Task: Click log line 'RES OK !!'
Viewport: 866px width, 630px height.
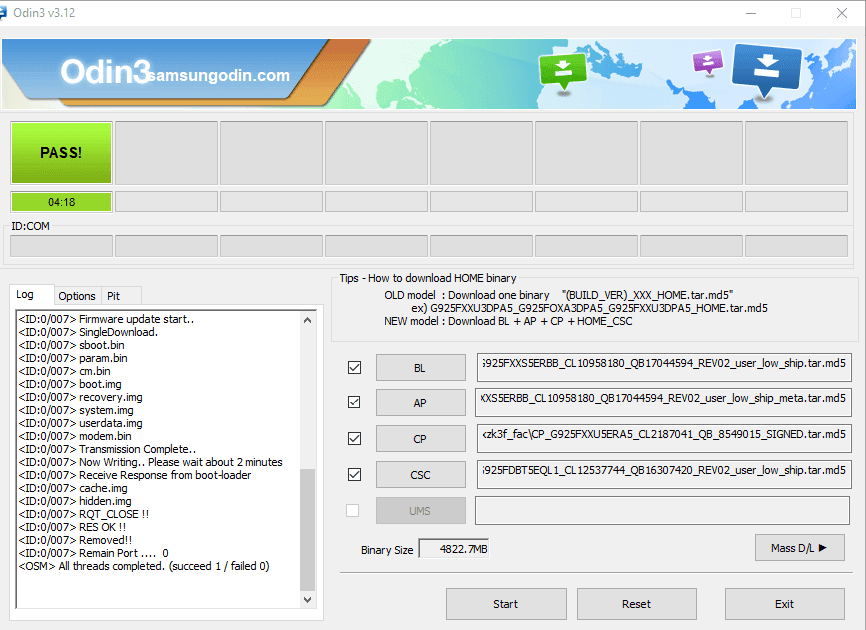Action: pyautogui.click(x=72, y=527)
